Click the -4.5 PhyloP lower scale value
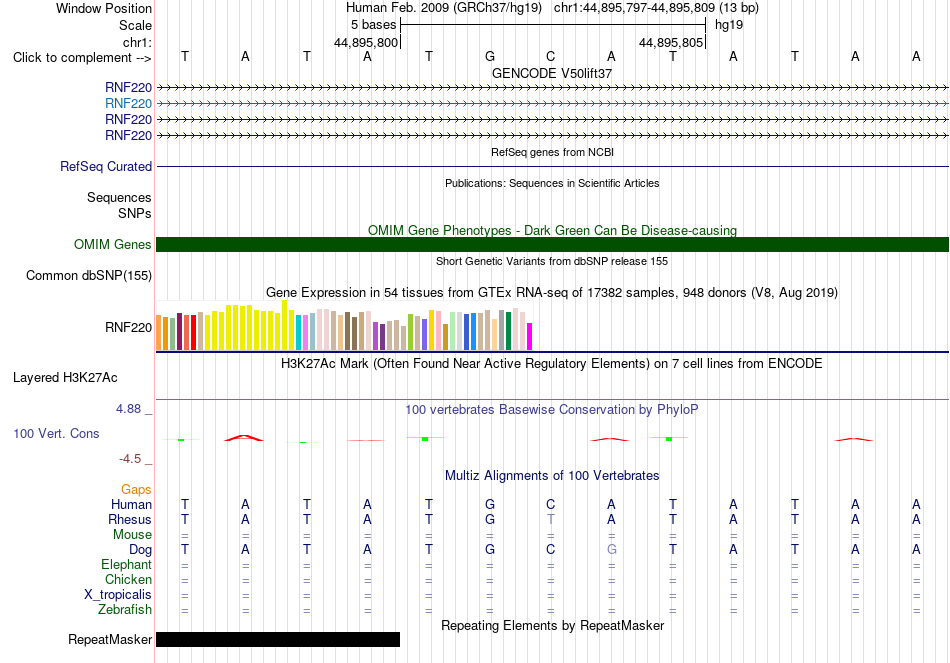Viewport: 950px width, 663px height. [130, 459]
